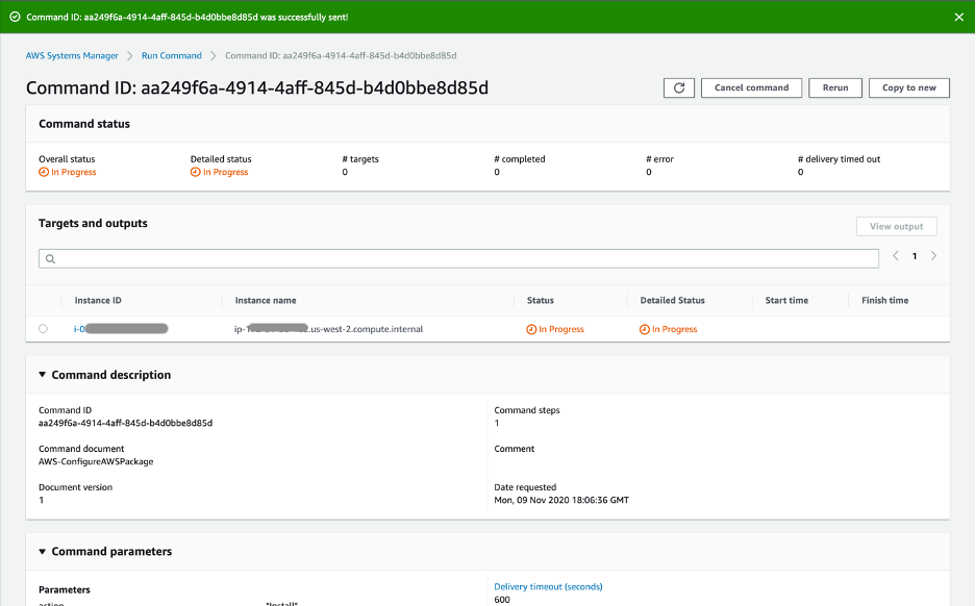Click the Cancel command button
The width and height of the screenshot is (977, 606).
click(x=751, y=87)
